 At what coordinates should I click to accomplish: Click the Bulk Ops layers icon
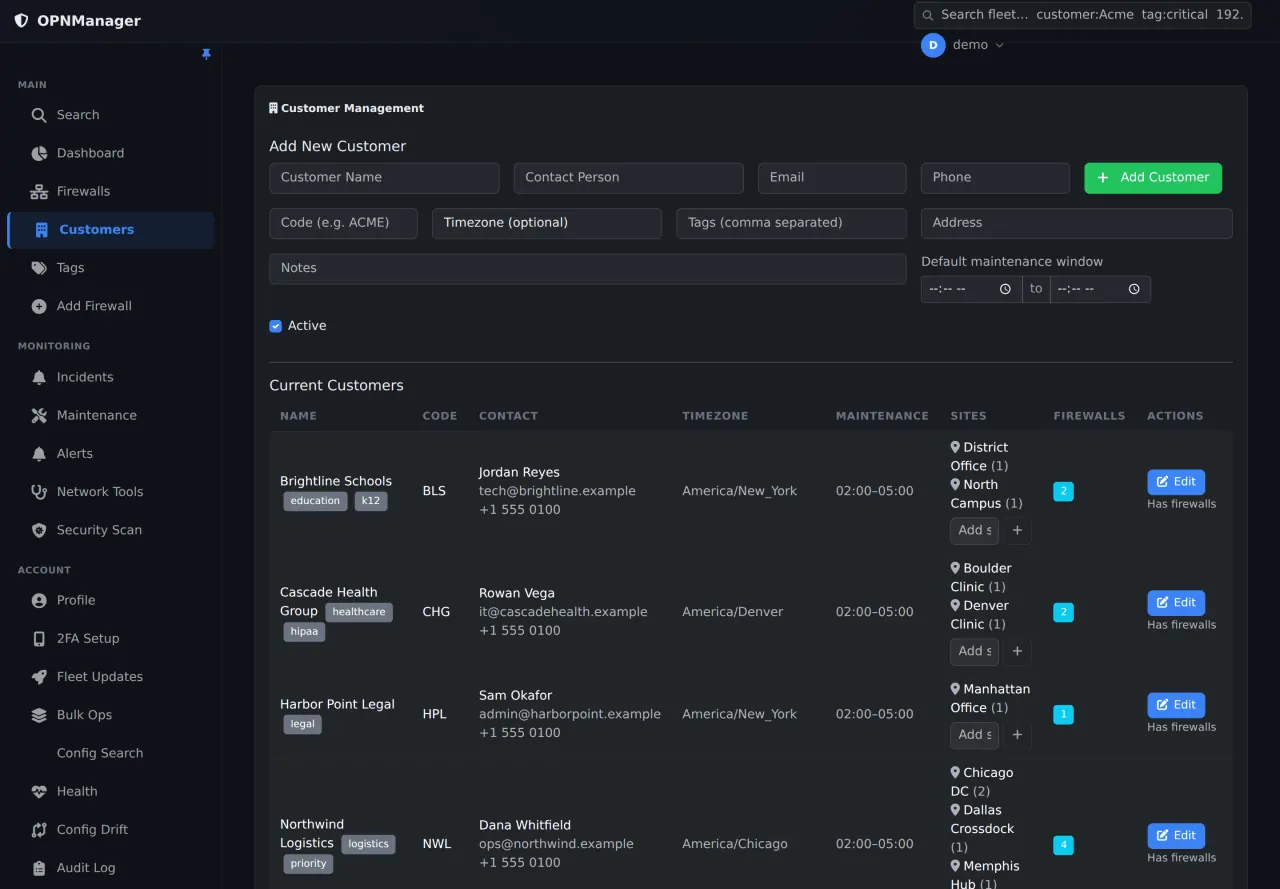39,715
